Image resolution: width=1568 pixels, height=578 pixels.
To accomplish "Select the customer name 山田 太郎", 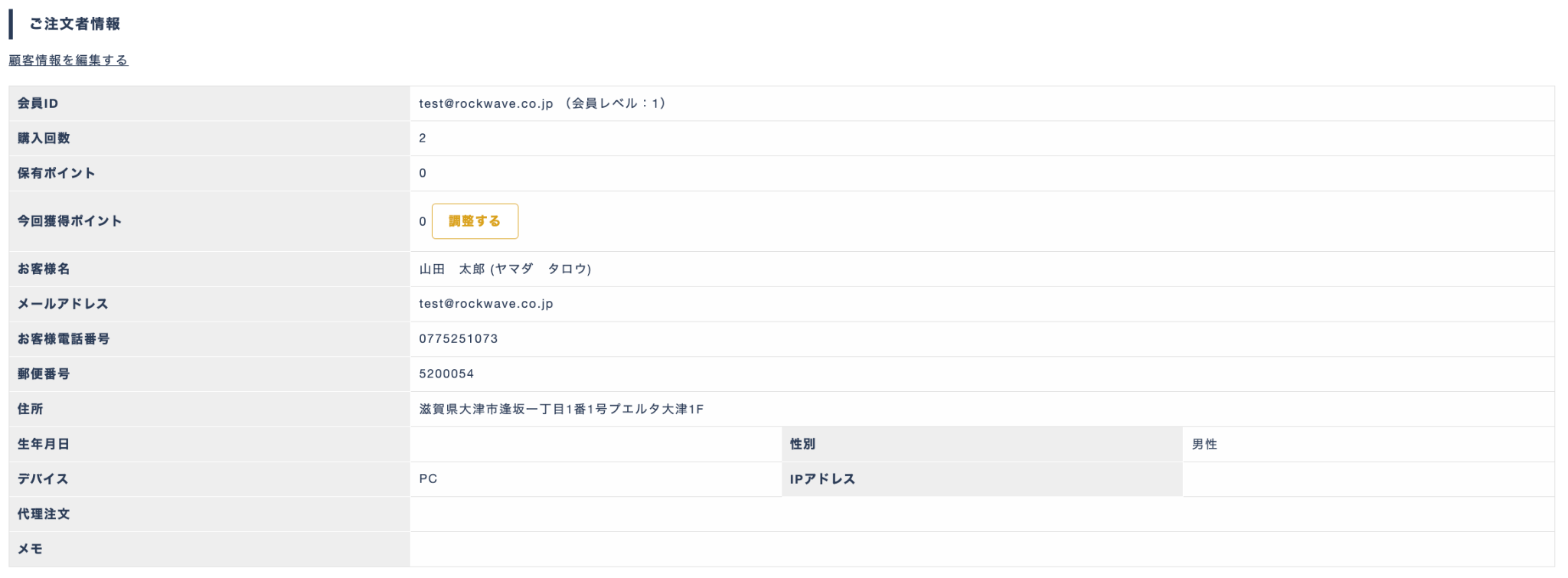I will click(x=452, y=269).
